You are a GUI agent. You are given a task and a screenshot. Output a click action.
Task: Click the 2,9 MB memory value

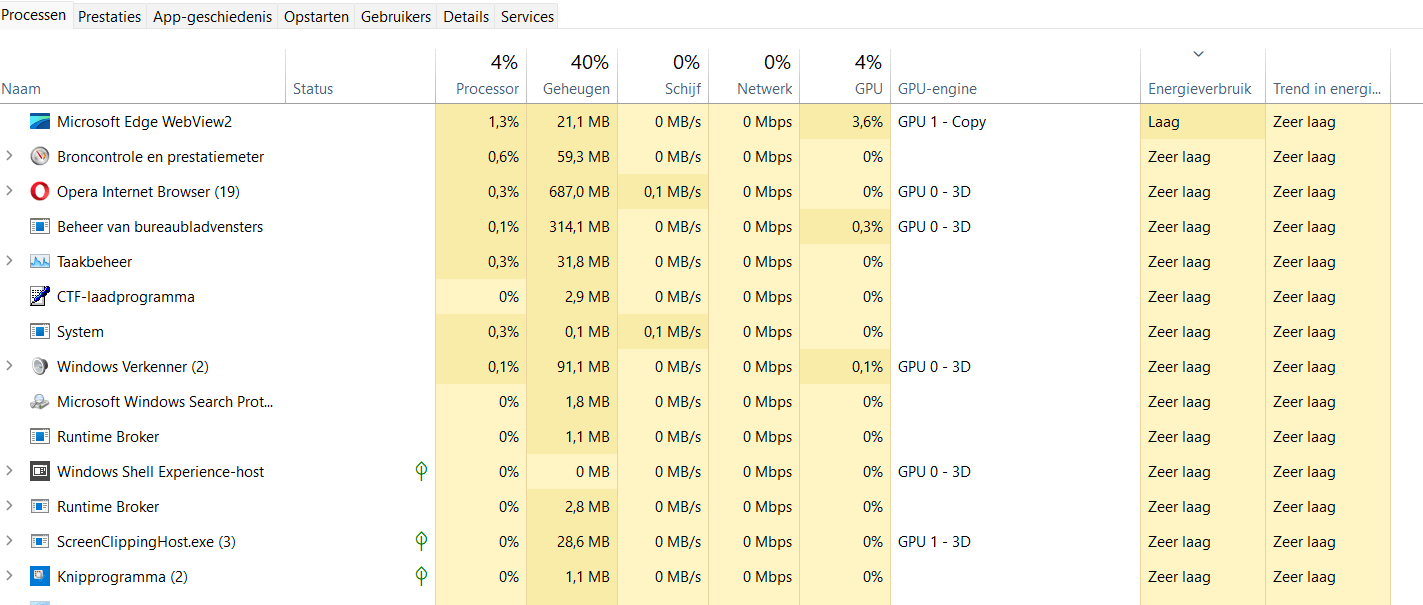coord(572,297)
